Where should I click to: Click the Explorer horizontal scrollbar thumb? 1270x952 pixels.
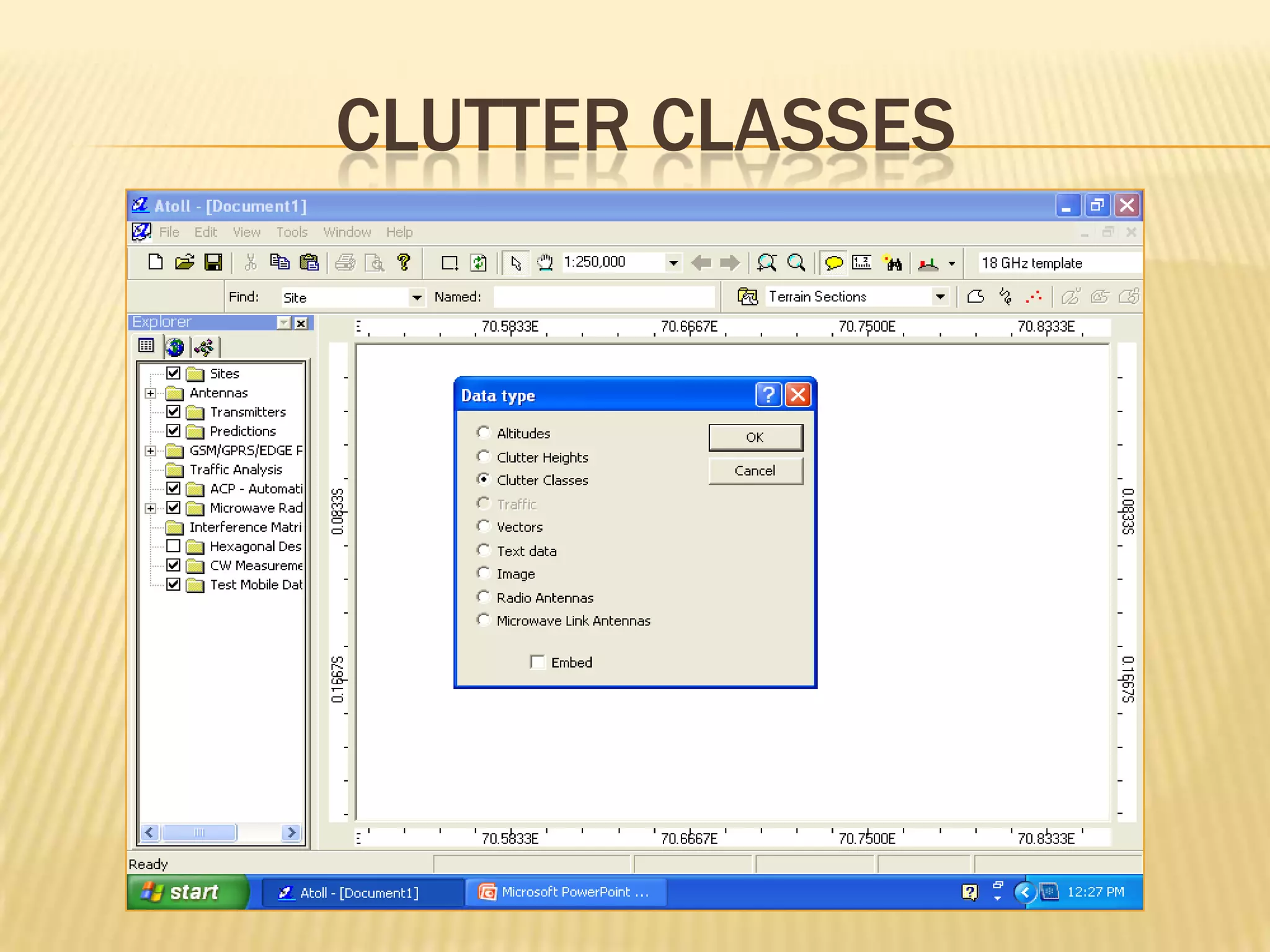tap(199, 832)
